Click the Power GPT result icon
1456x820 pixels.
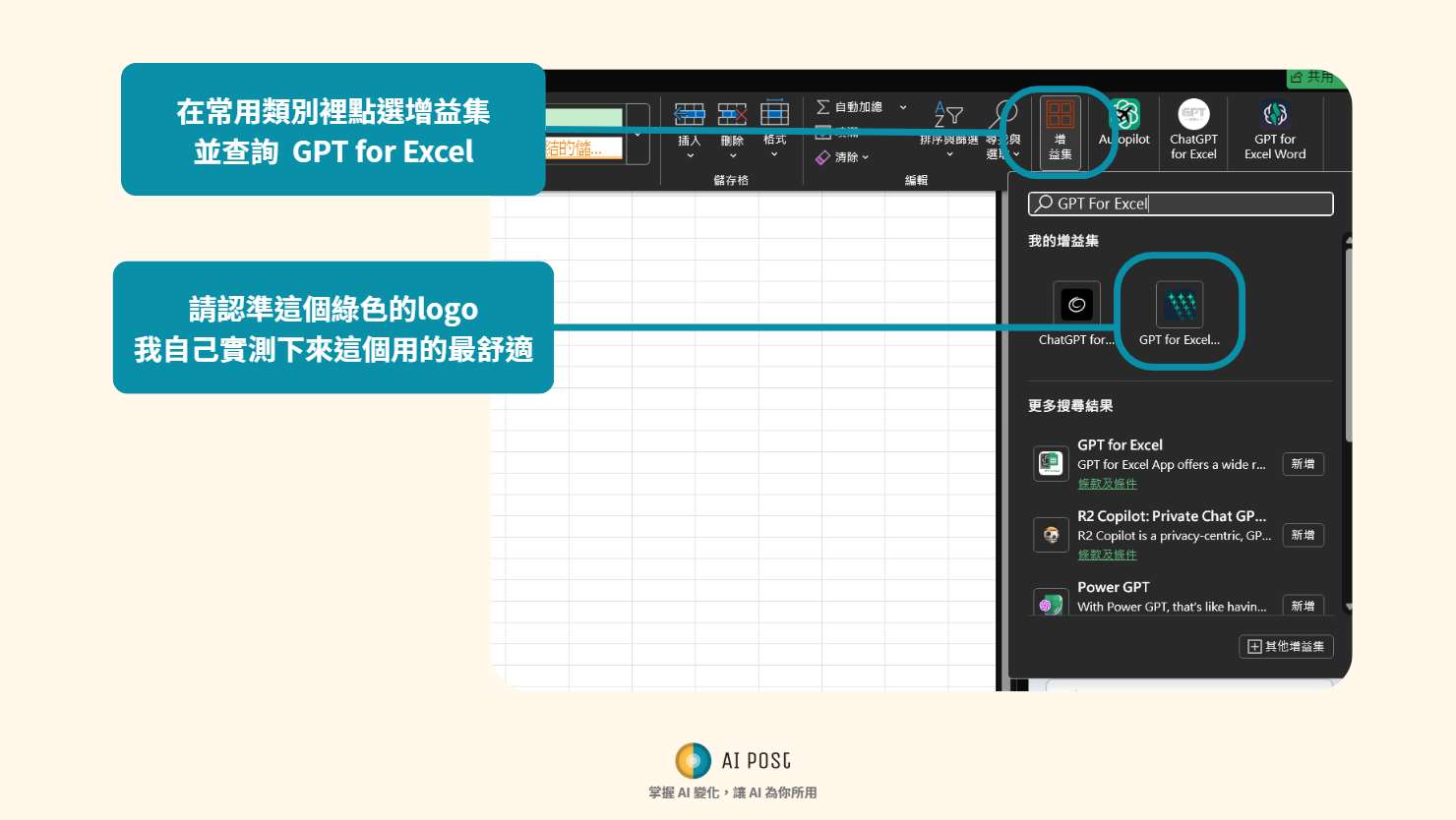(1051, 603)
